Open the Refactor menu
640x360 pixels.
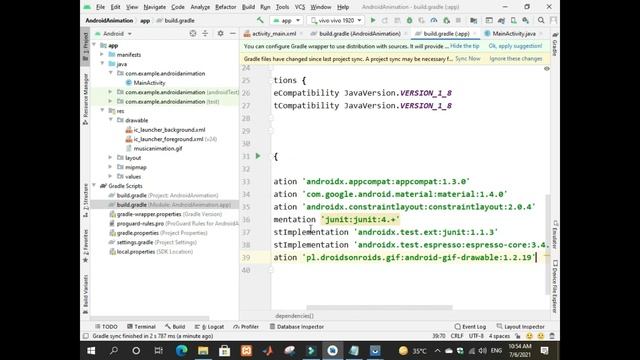coord(225,7)
